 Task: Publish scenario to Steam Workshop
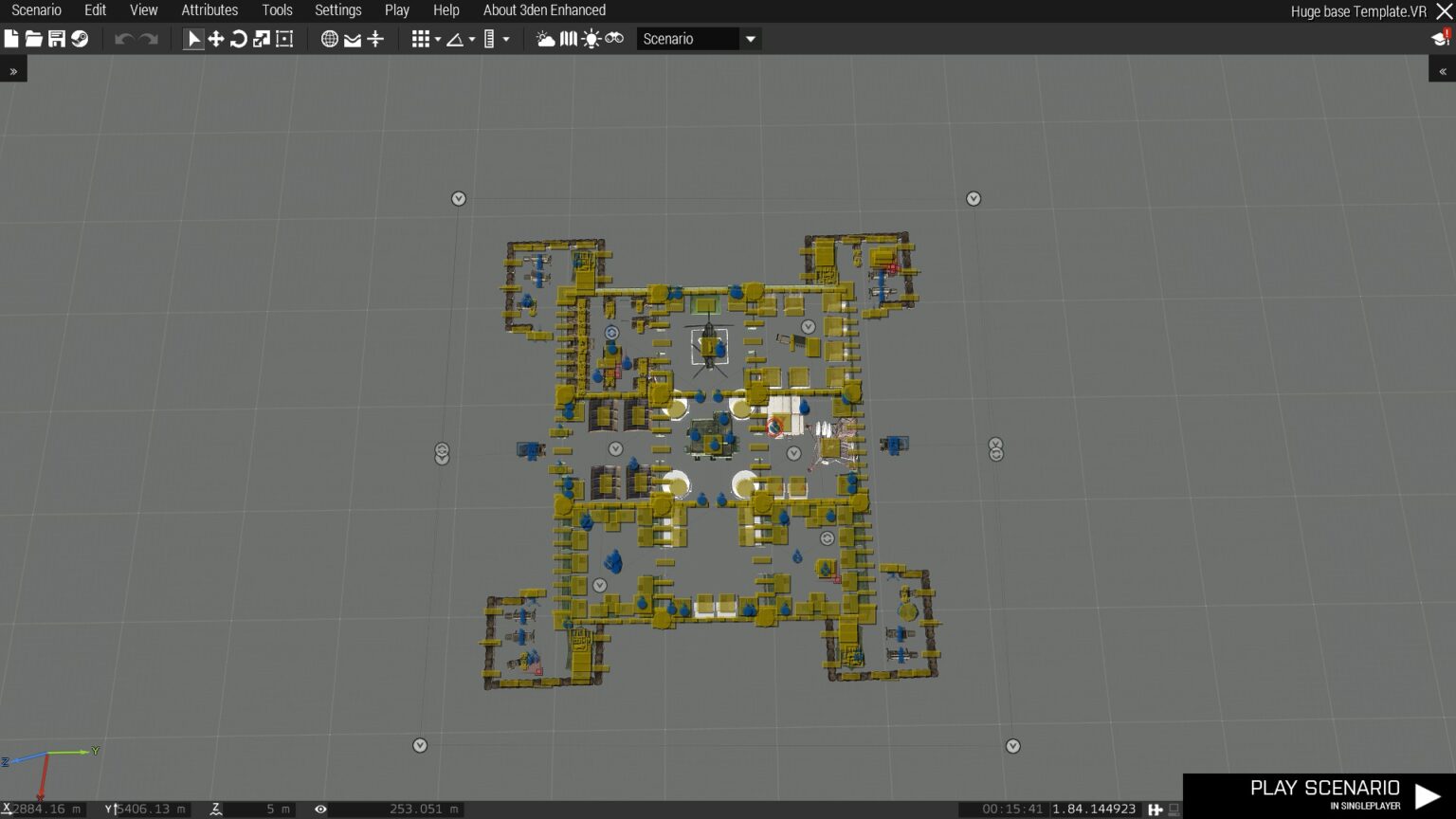[80, 39]
